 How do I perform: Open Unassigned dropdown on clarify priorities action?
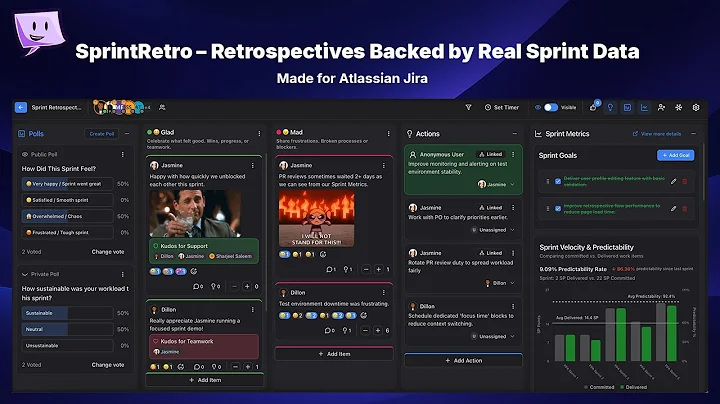coord(493,230)
